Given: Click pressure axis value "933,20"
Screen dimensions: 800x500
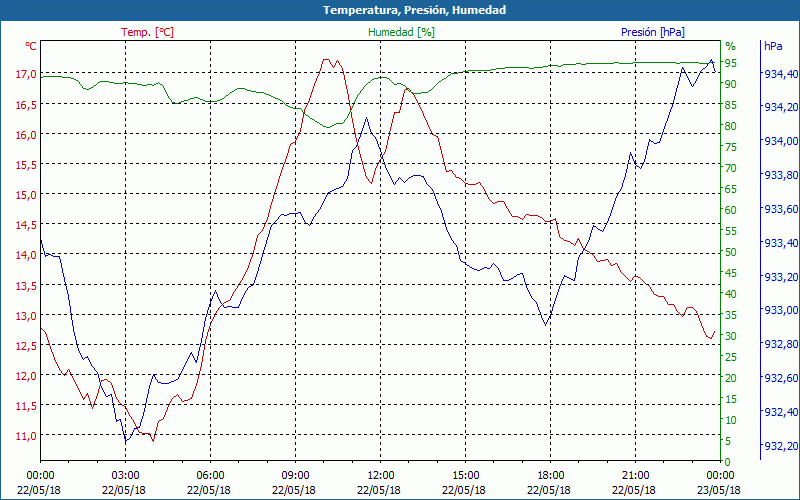Looking at the screenshot, I should click(x=780, y=277).
